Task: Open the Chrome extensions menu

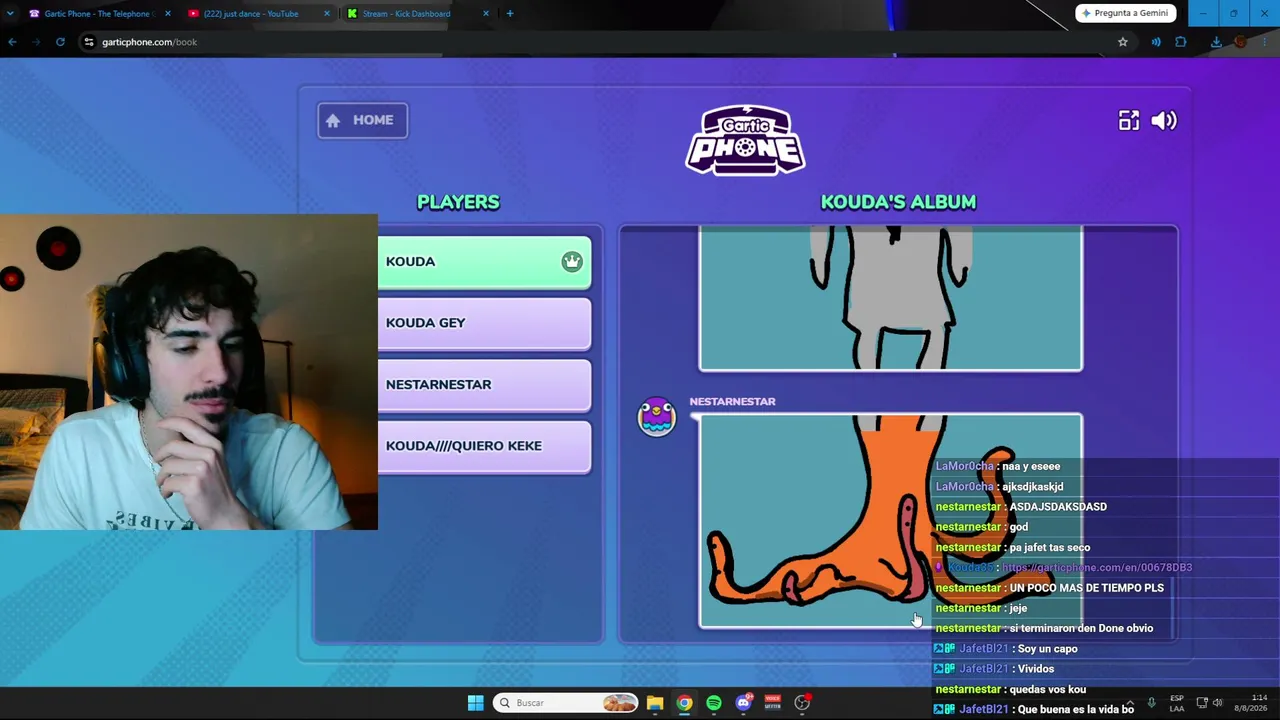Action: point(1181,42)
